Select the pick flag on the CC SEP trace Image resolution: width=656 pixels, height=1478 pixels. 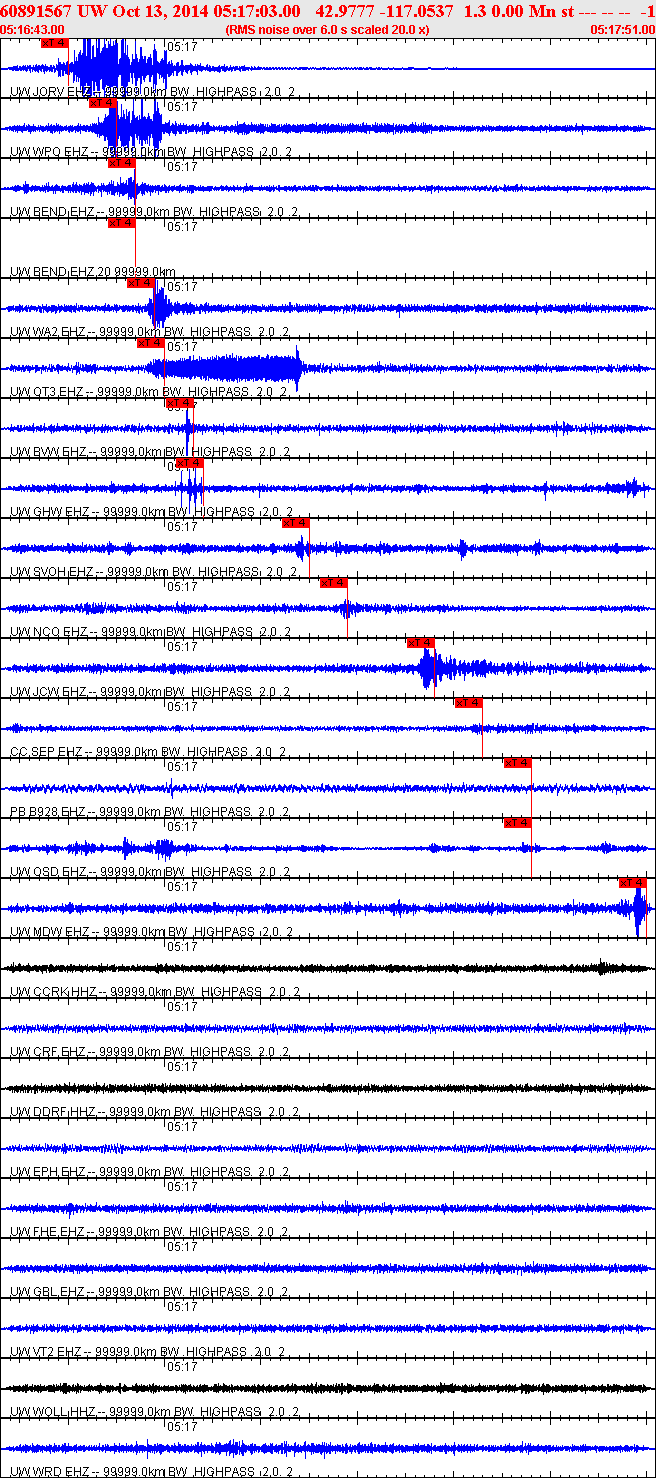(x=469, y=703)
